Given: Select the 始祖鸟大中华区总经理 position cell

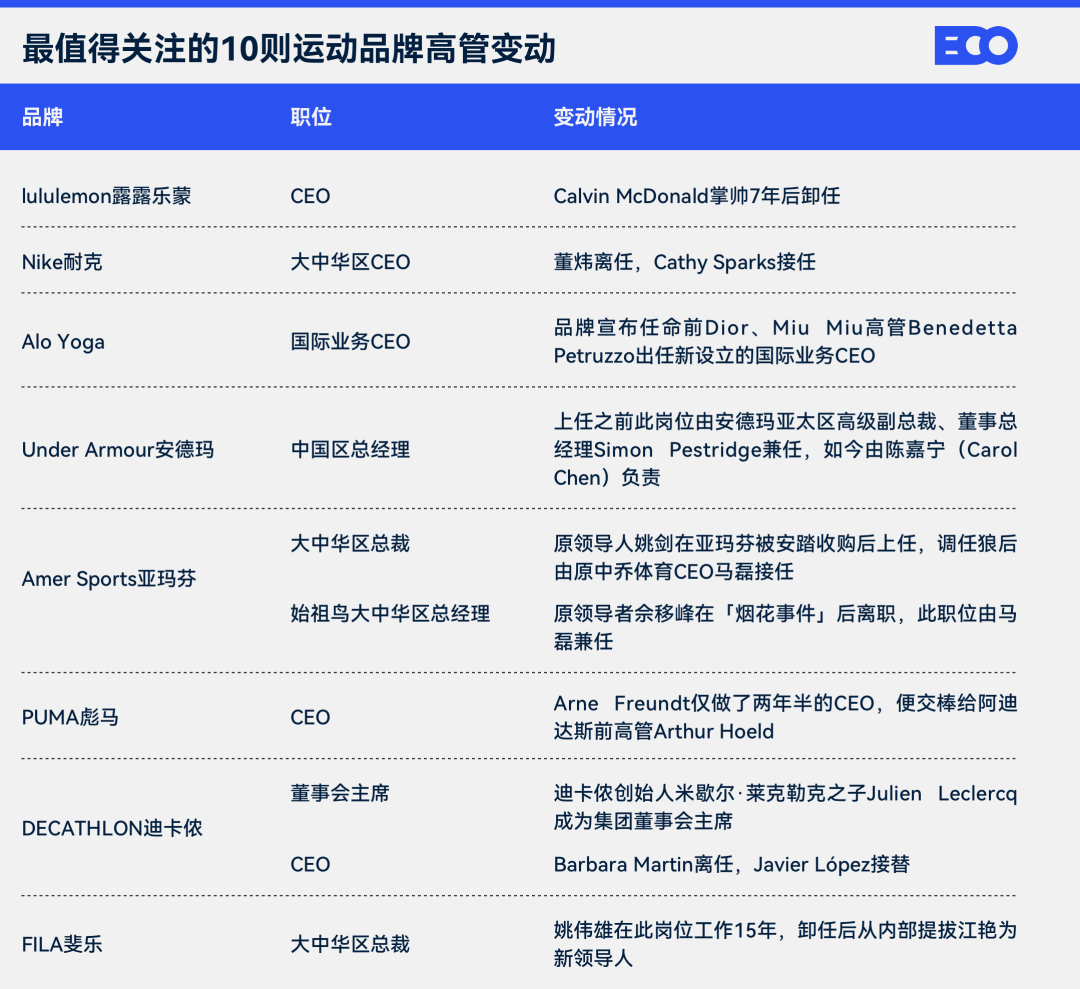Looking at the screenshot, I should 390,613.
